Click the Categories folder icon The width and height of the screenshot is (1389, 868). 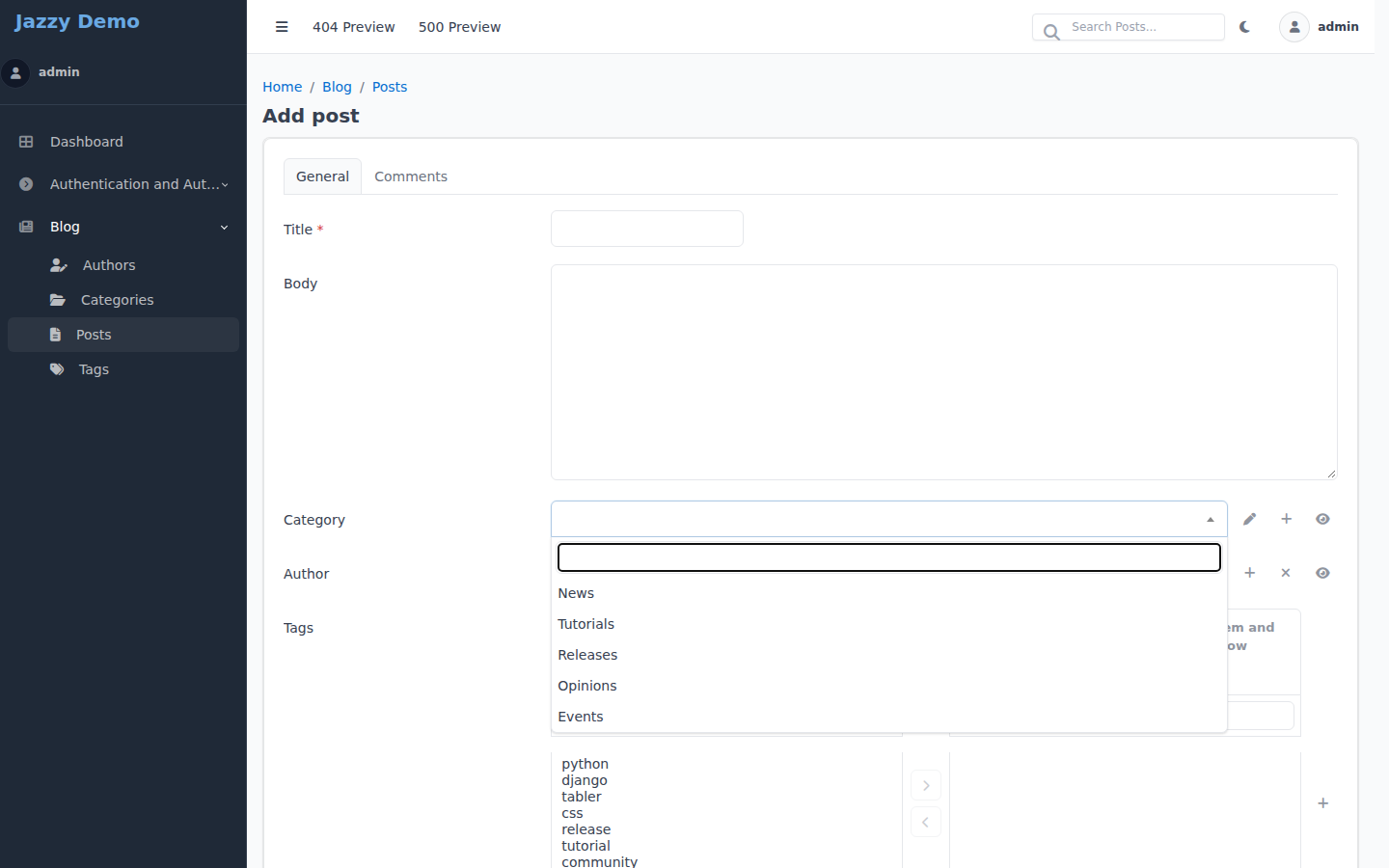tap(58, 300)
